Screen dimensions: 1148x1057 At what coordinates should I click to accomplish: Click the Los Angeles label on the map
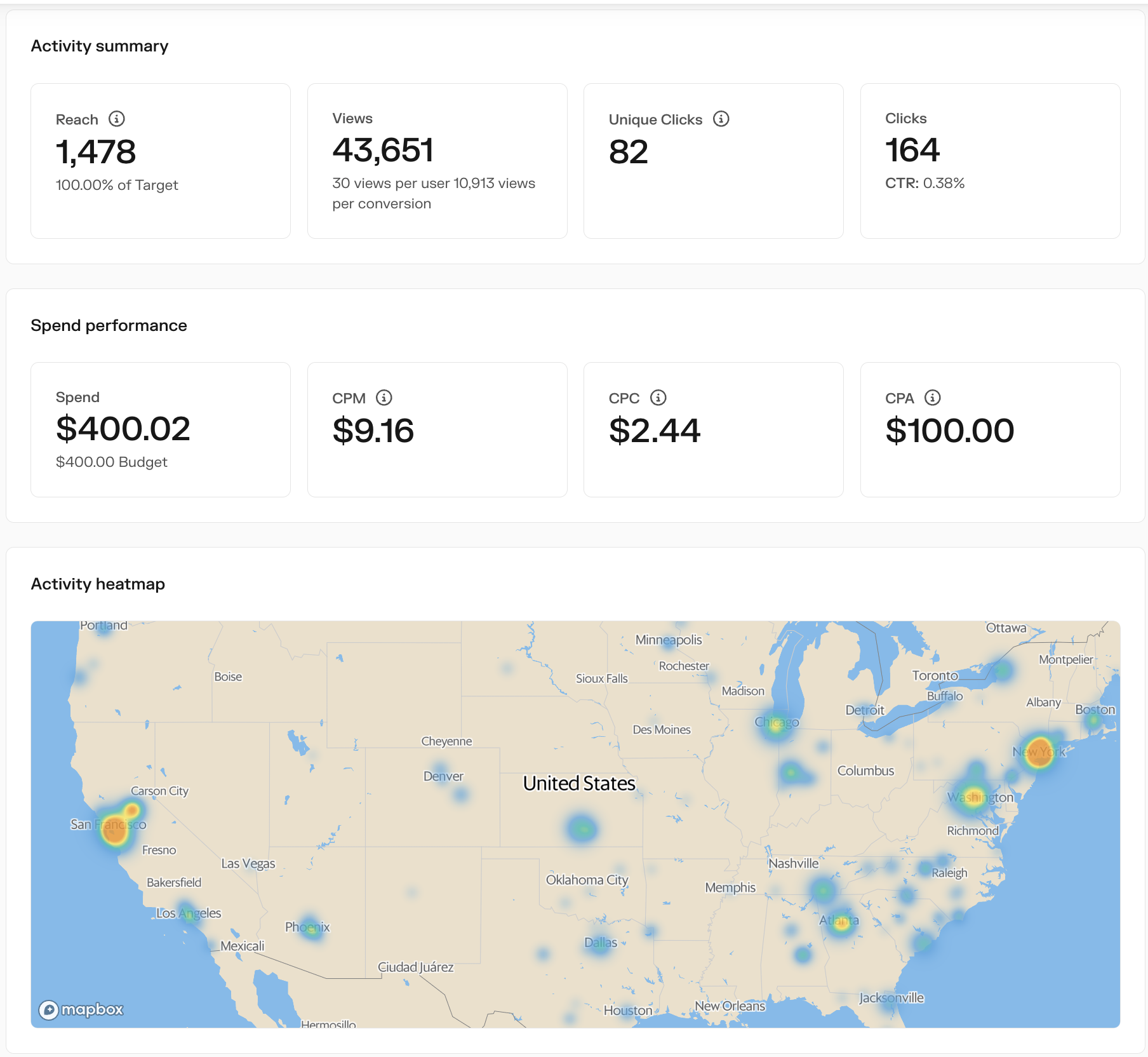click(189, 913)
